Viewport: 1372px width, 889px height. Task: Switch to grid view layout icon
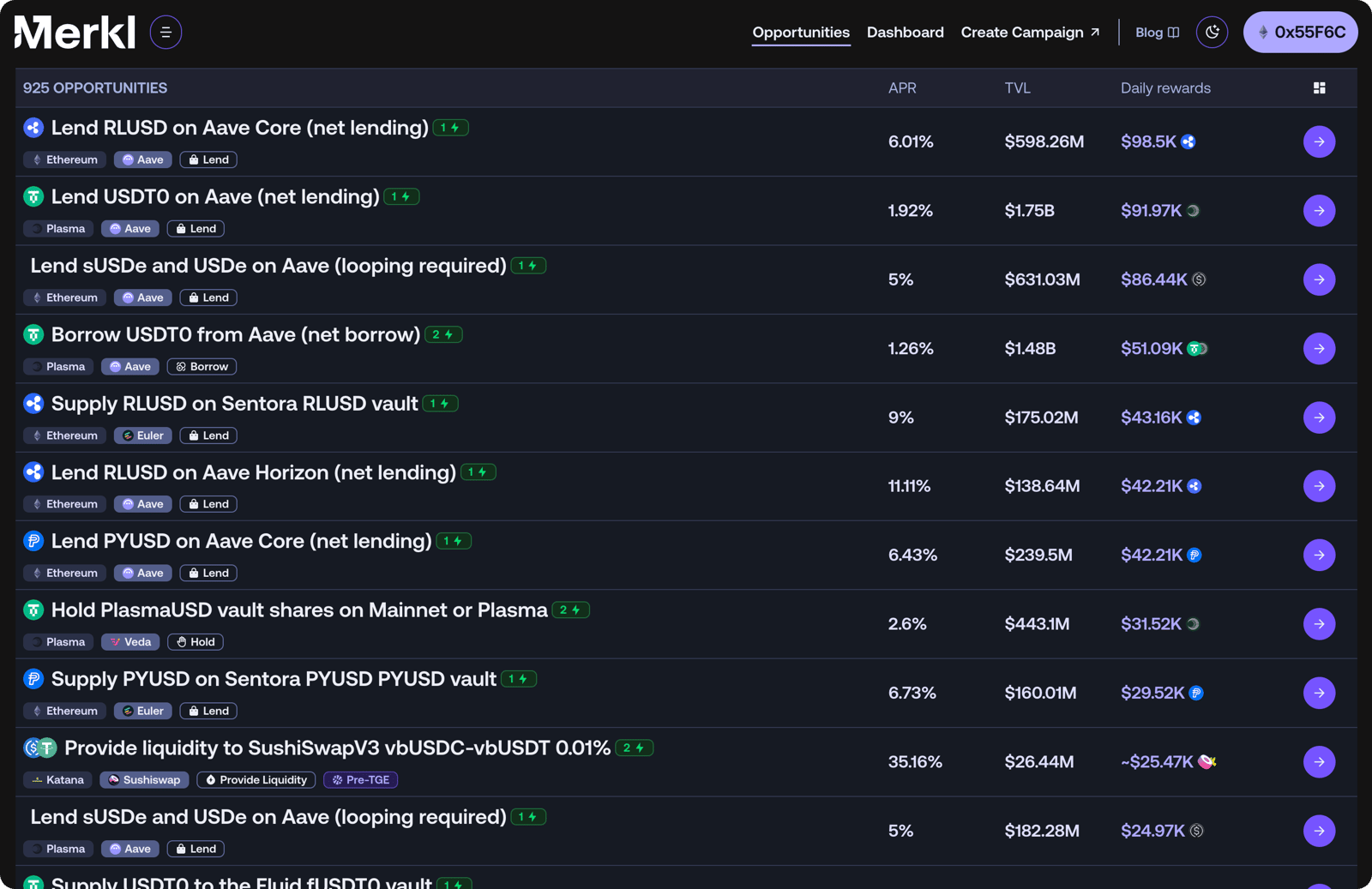click(x=1319, y=88)
